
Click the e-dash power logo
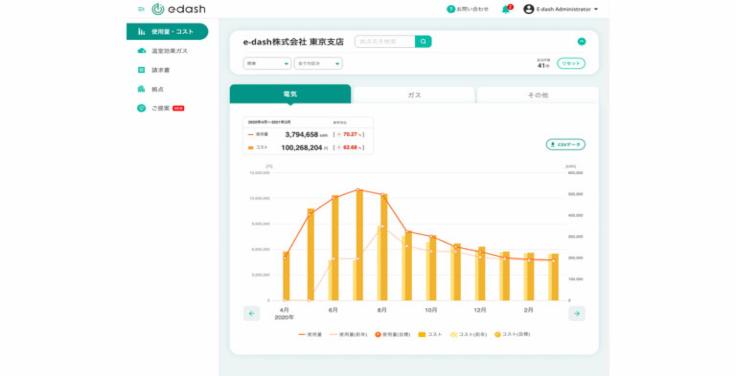[x=158, y=9]
